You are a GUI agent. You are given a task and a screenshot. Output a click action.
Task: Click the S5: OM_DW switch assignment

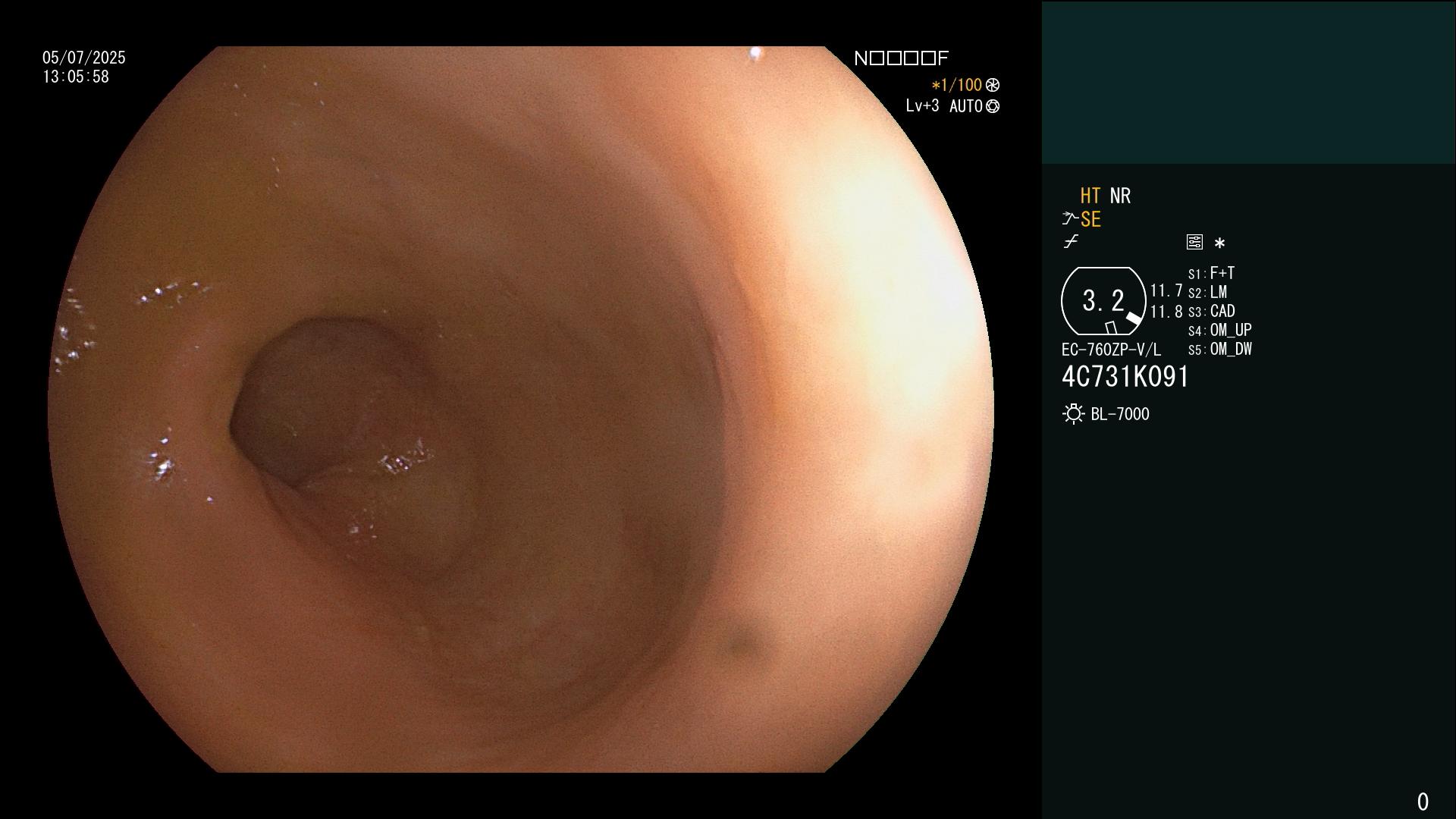pyautogui.click(x=1220, y=350)
